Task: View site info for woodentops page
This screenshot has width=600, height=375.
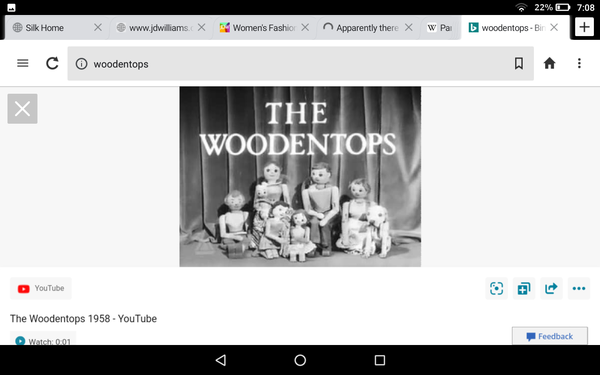Action: tap(81, 64)
